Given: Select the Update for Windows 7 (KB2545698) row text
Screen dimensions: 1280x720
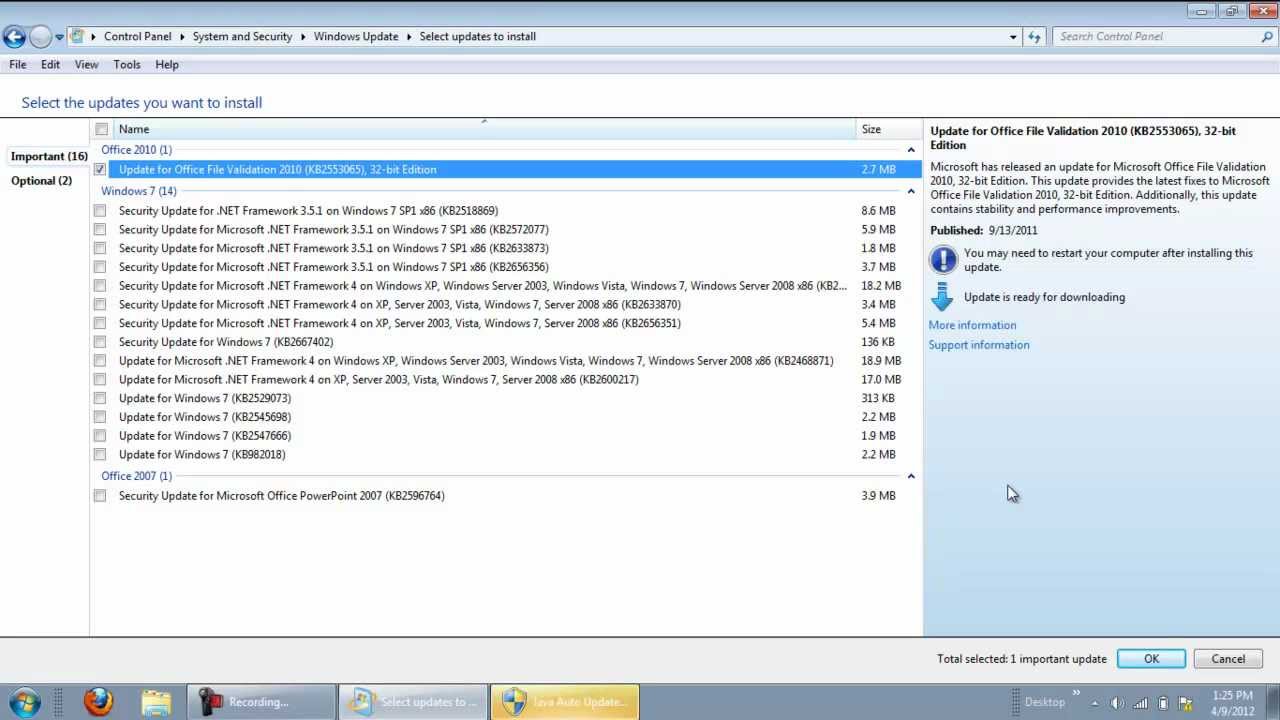Looking at the screenshot, I should pos(205,417).
